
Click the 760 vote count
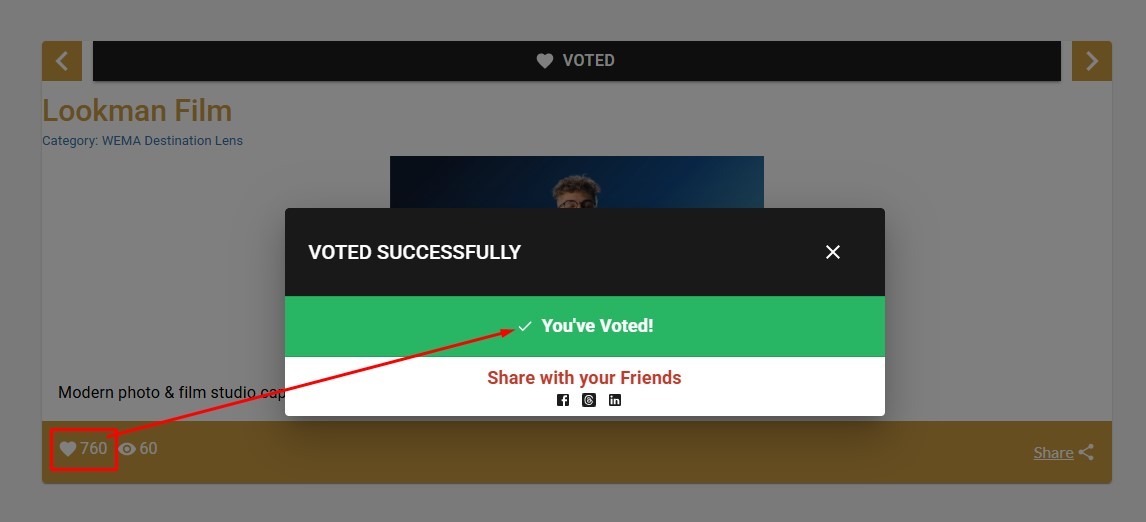coord(94,449)
